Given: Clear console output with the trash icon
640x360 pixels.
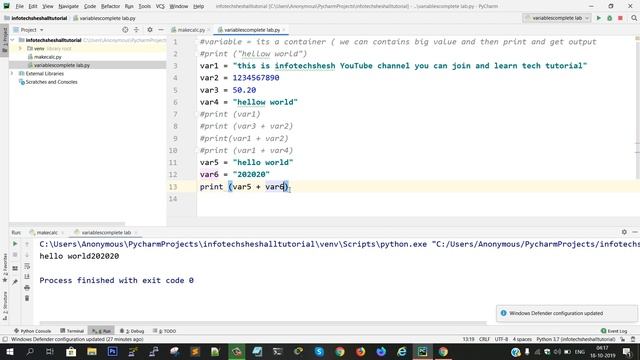Looking at the screenshot, I should (x=27, y=298).
